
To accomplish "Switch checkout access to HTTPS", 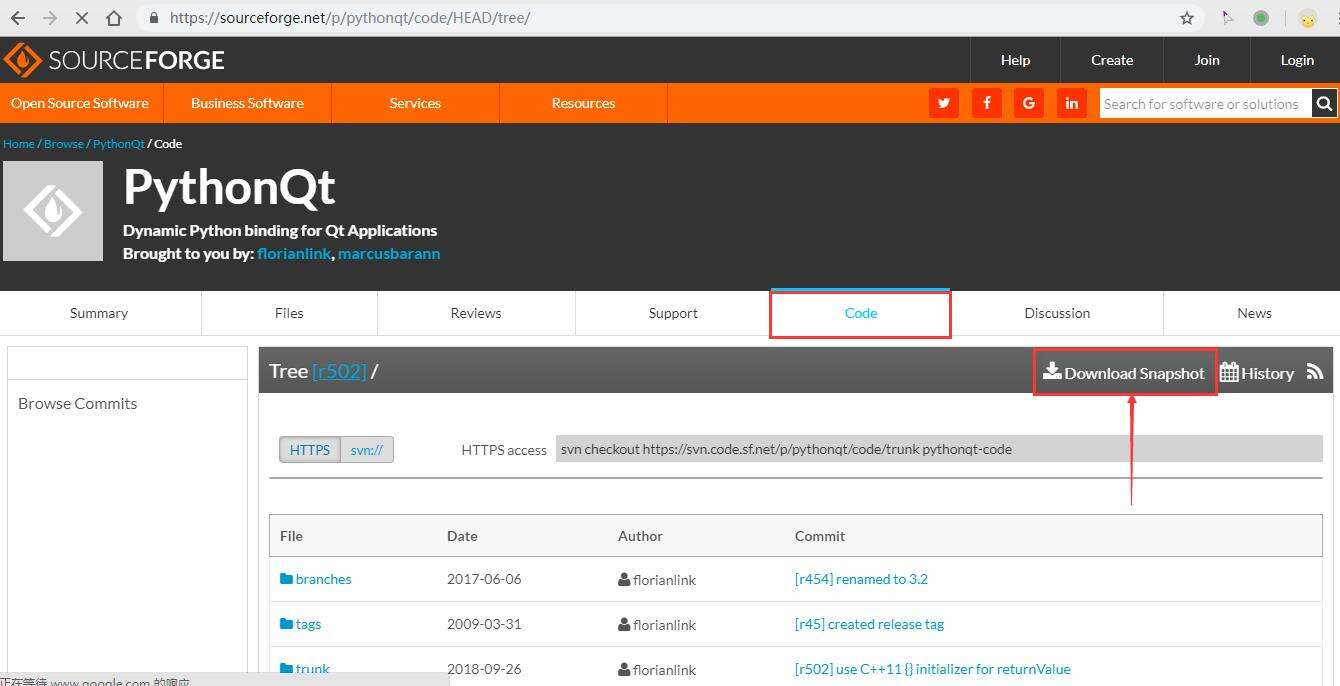I will 310,450.
